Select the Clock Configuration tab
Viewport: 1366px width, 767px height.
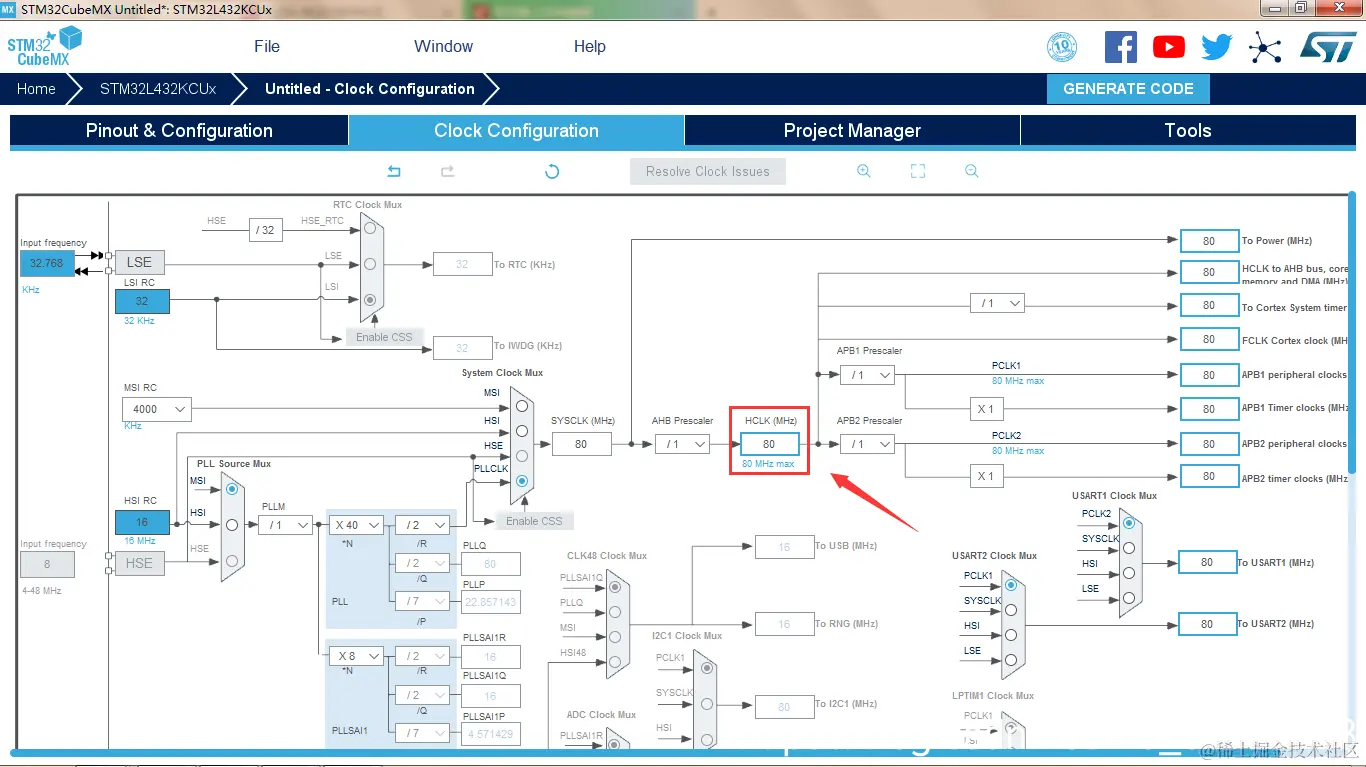(516, 131)
